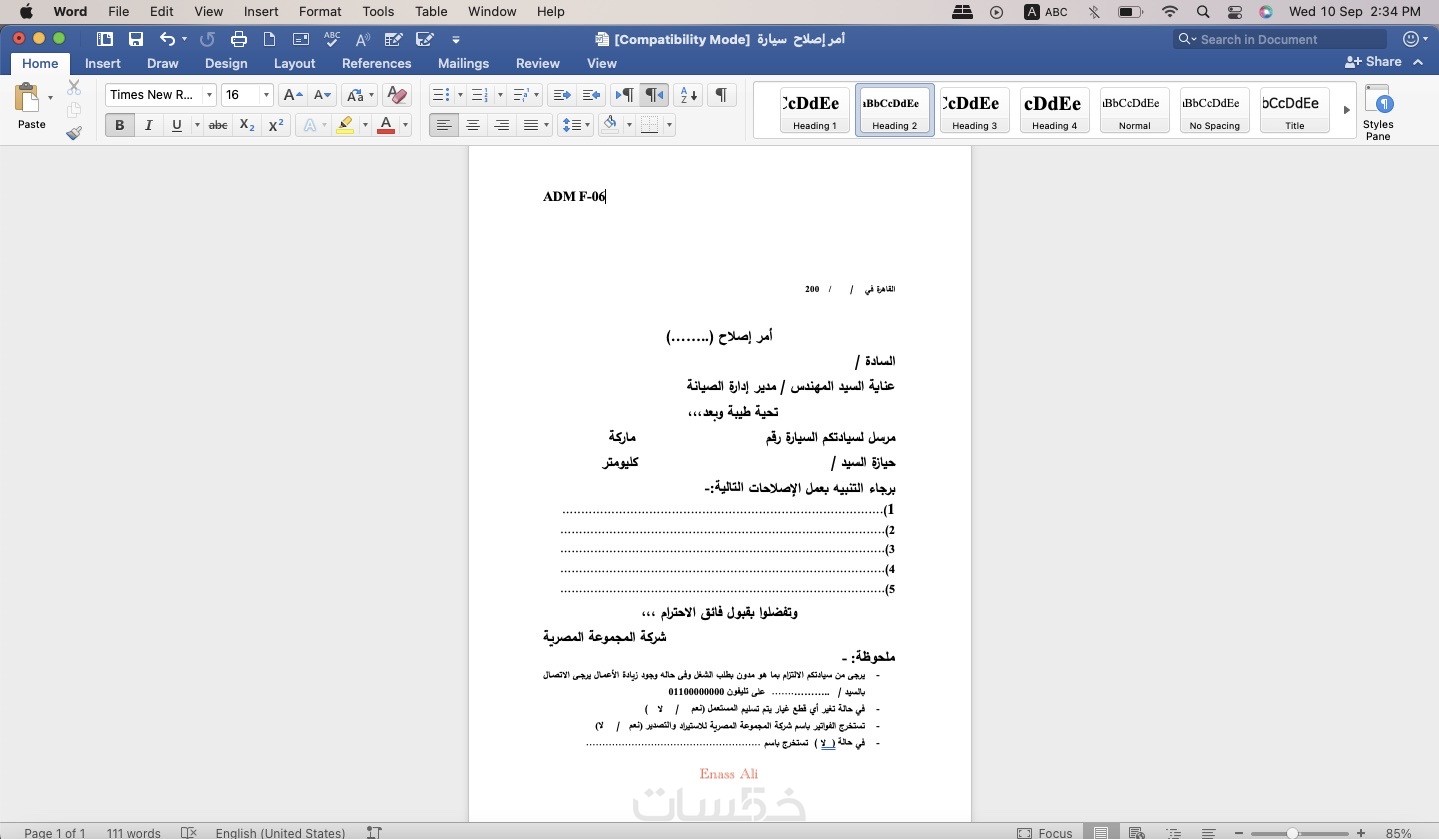Apply Heading 1 style
This screenshot has width=1439, height=839.
(x=815, y=110)
